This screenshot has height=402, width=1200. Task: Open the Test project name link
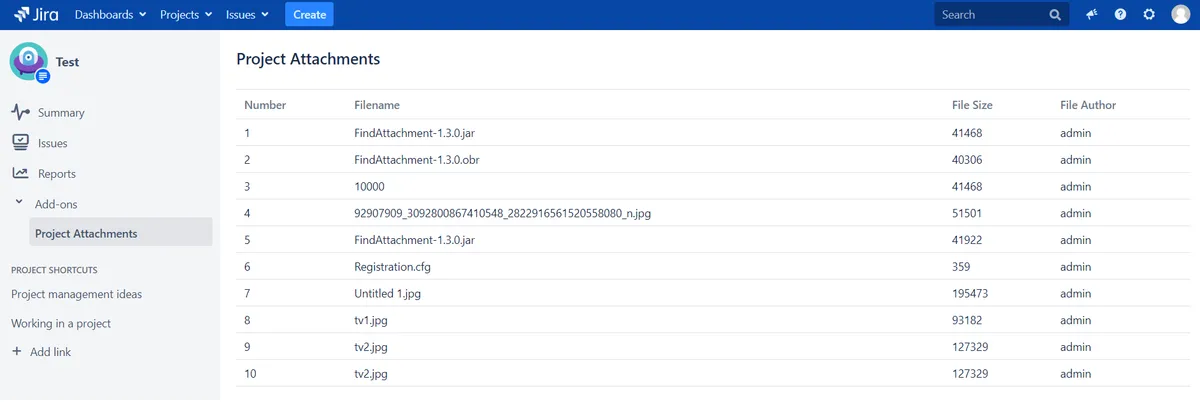click(67, 62)
